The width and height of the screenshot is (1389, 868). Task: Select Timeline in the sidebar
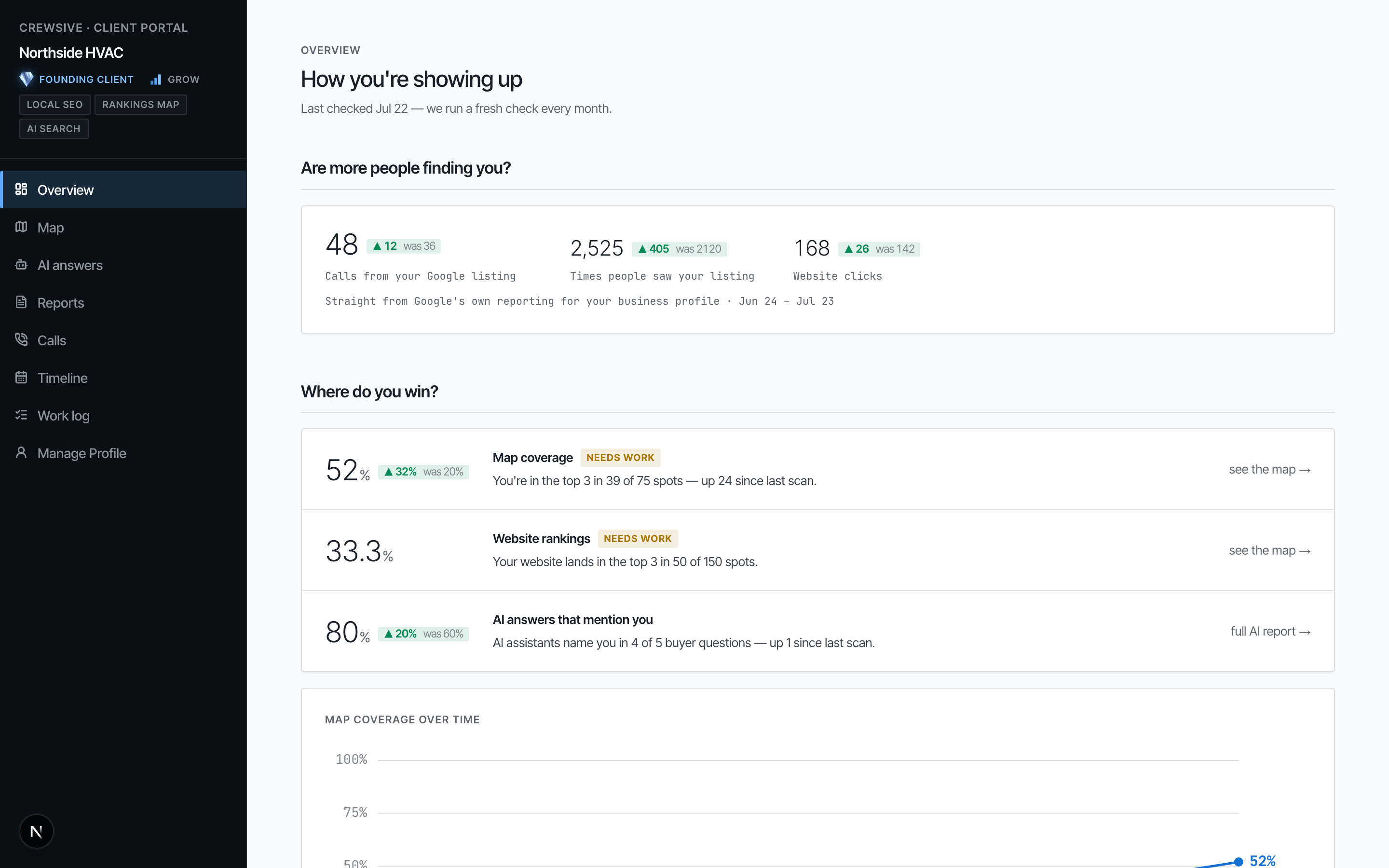(123, 378)
